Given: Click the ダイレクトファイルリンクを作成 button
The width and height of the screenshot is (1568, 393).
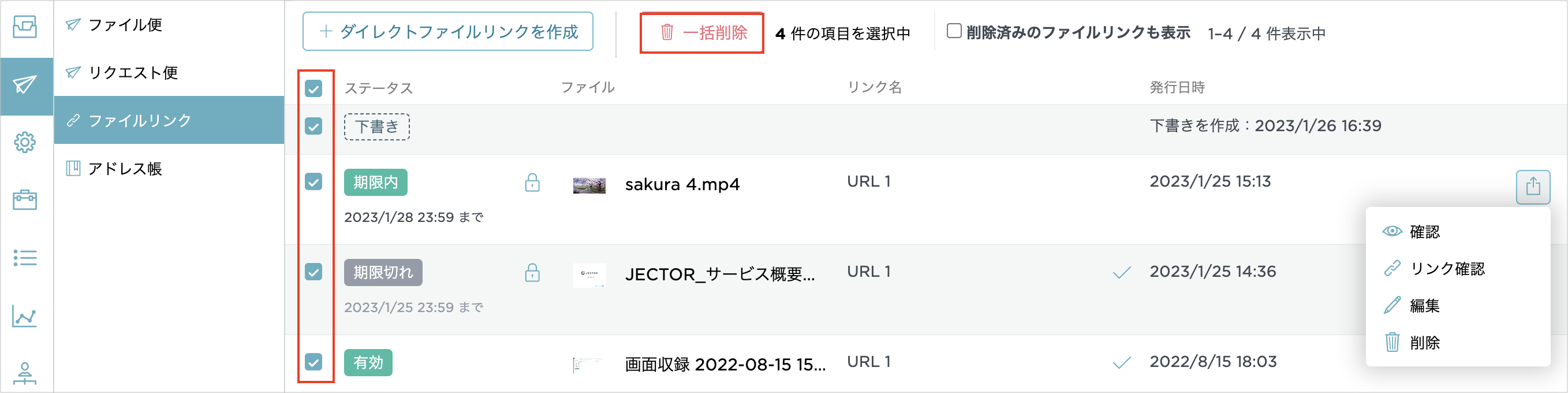Looking at the screenshot, I should pos(447,33).
